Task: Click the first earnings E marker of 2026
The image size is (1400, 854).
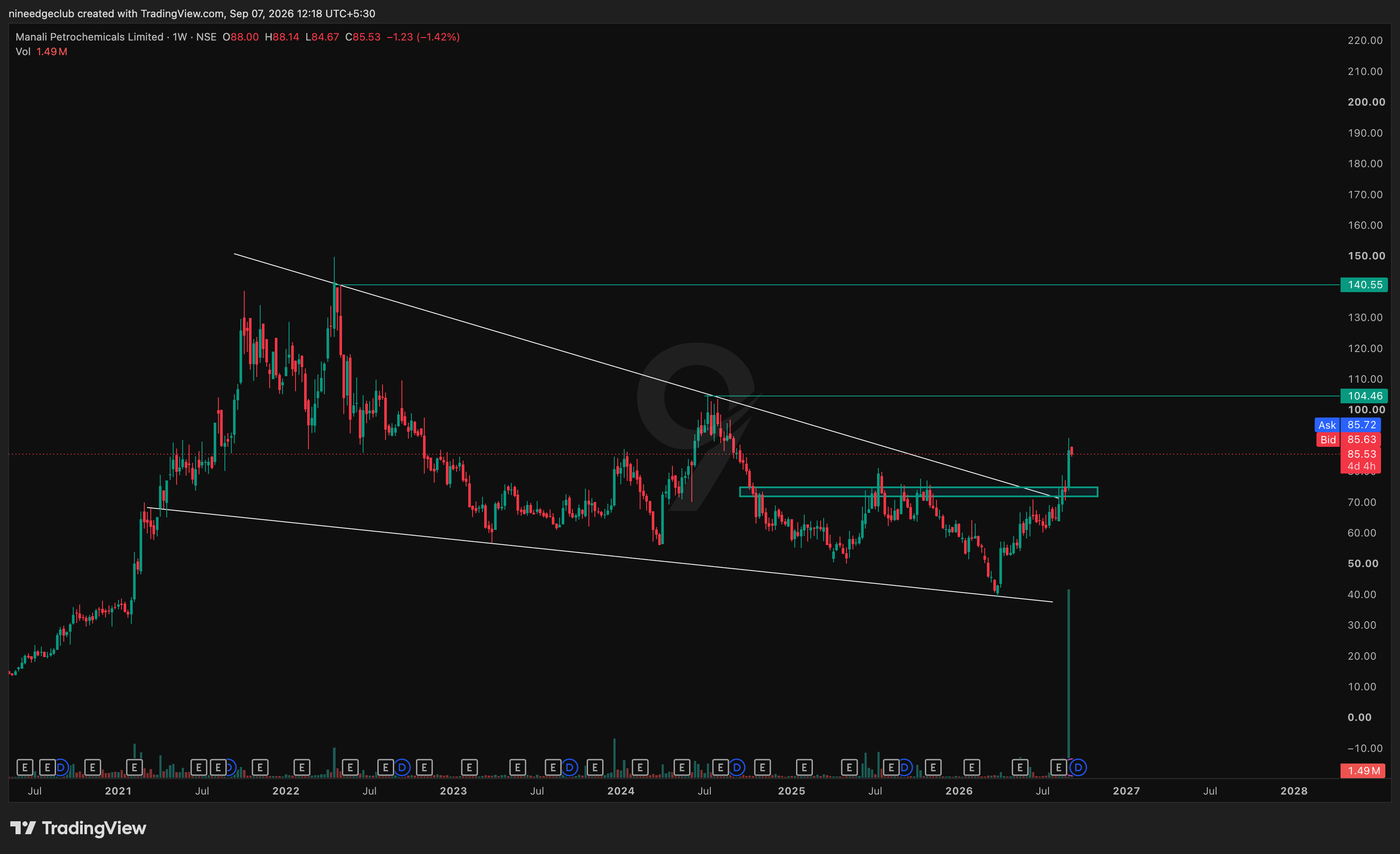Action: [x=971, y=768]
